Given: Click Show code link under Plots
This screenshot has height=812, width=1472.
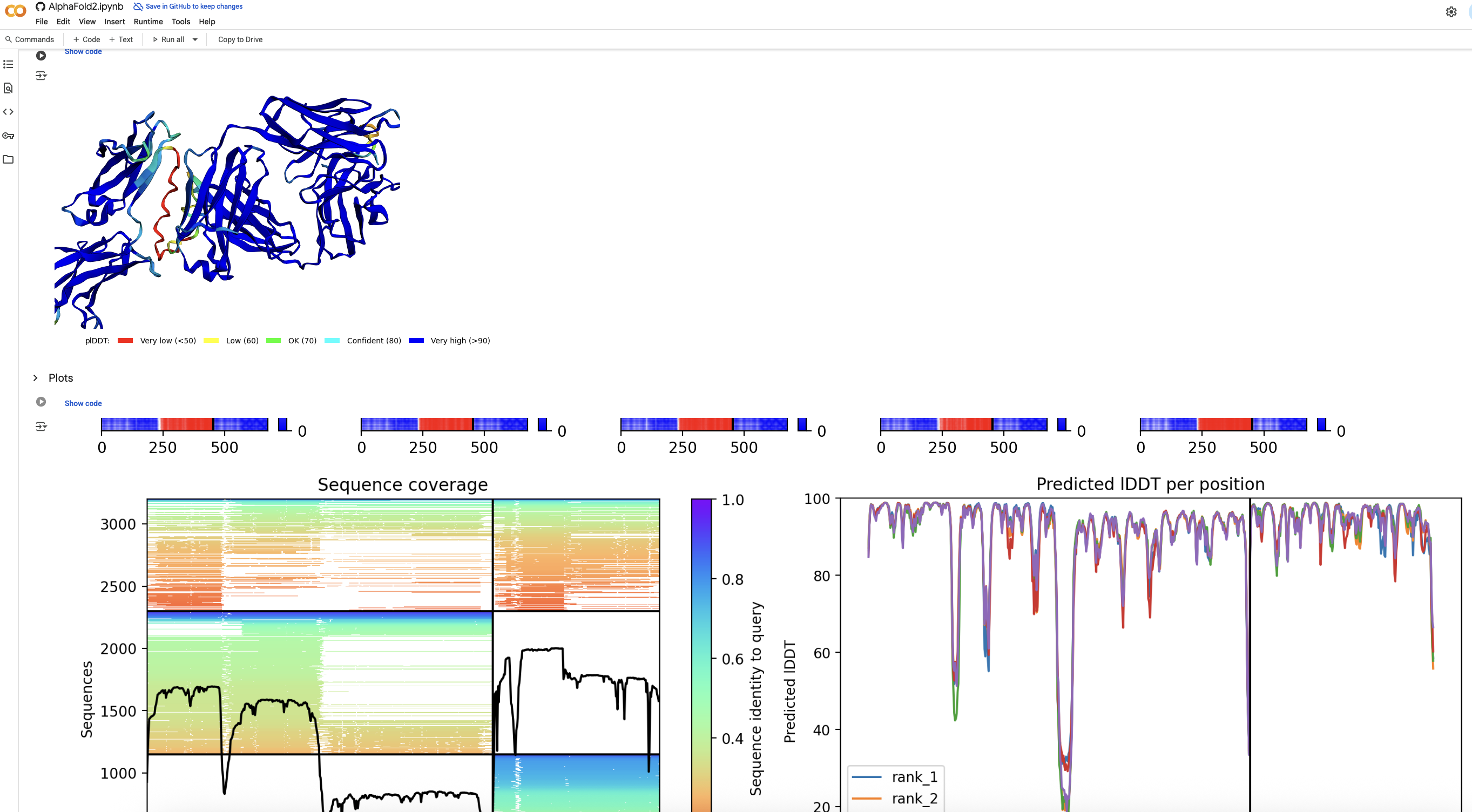Looking at the screenshot, I should coord(83,403).
